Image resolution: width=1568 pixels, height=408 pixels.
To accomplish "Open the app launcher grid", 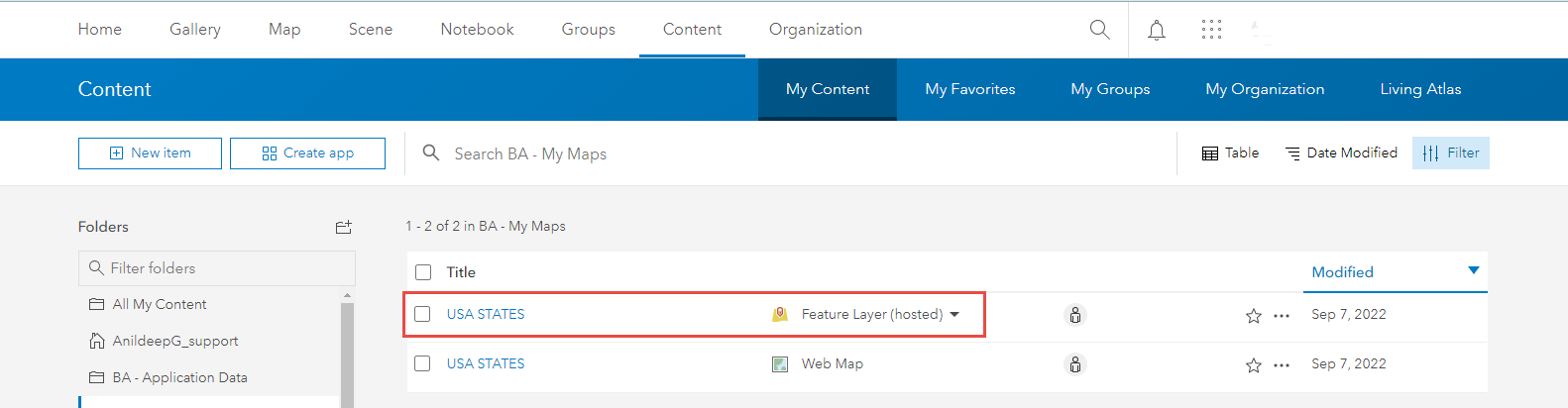I will tap(1211, 30).
